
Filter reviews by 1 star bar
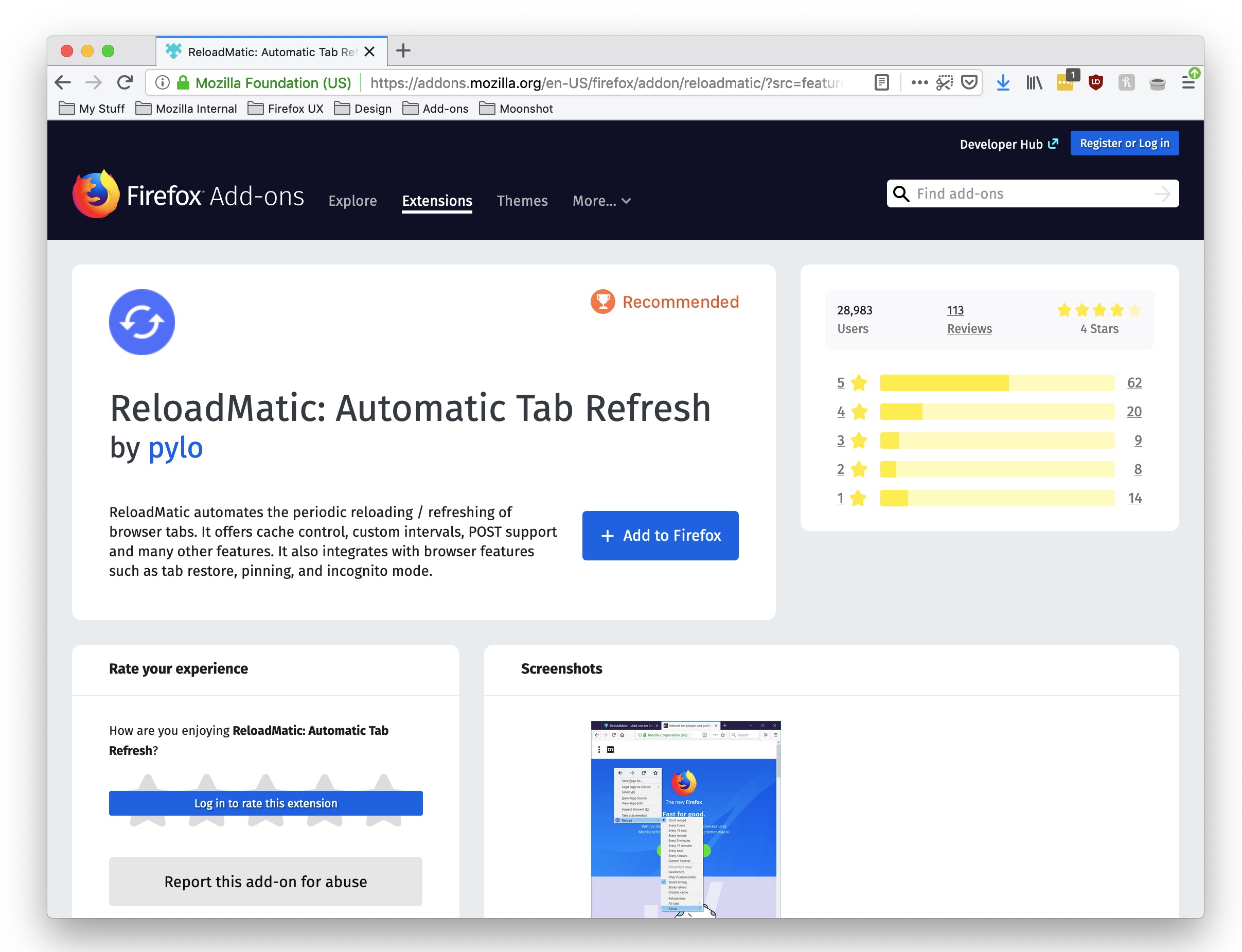pos(997,498)
